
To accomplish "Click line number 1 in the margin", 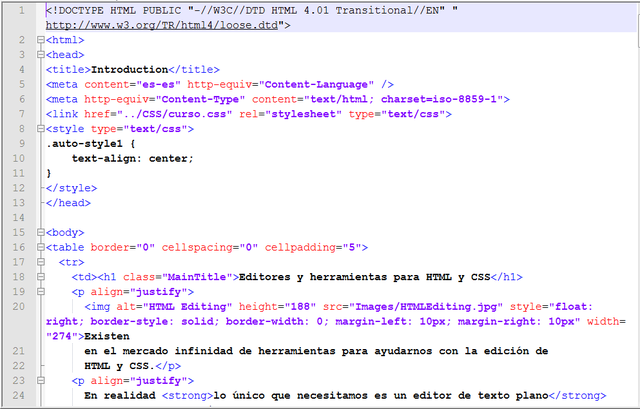I will point(21,10).
